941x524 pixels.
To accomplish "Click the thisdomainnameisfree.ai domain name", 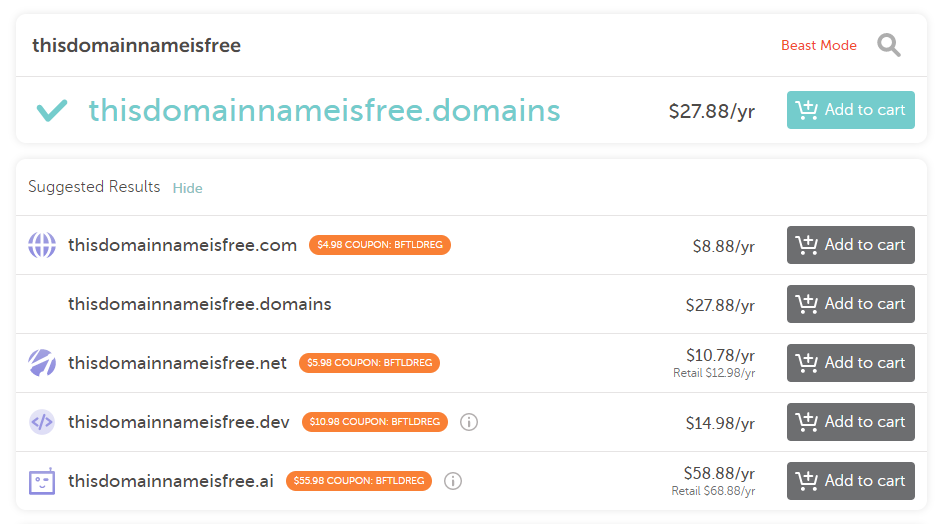I will point(171,481).
